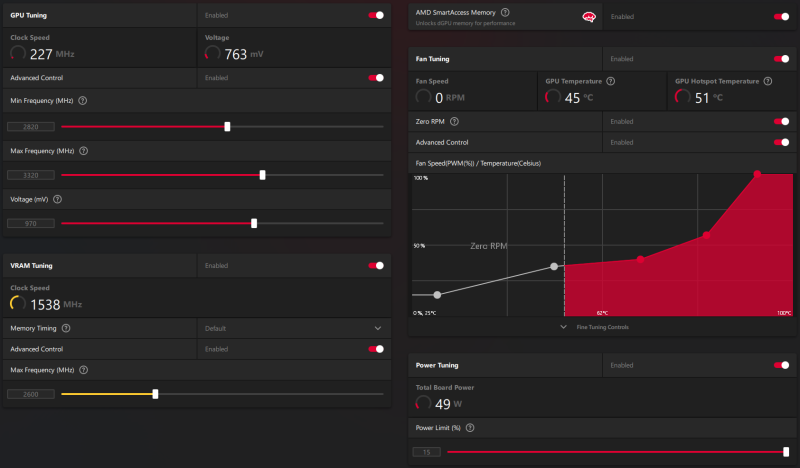The image size is (800, 468).
Task: Click the Zero RPM label in graph
Action: [489, 246]
